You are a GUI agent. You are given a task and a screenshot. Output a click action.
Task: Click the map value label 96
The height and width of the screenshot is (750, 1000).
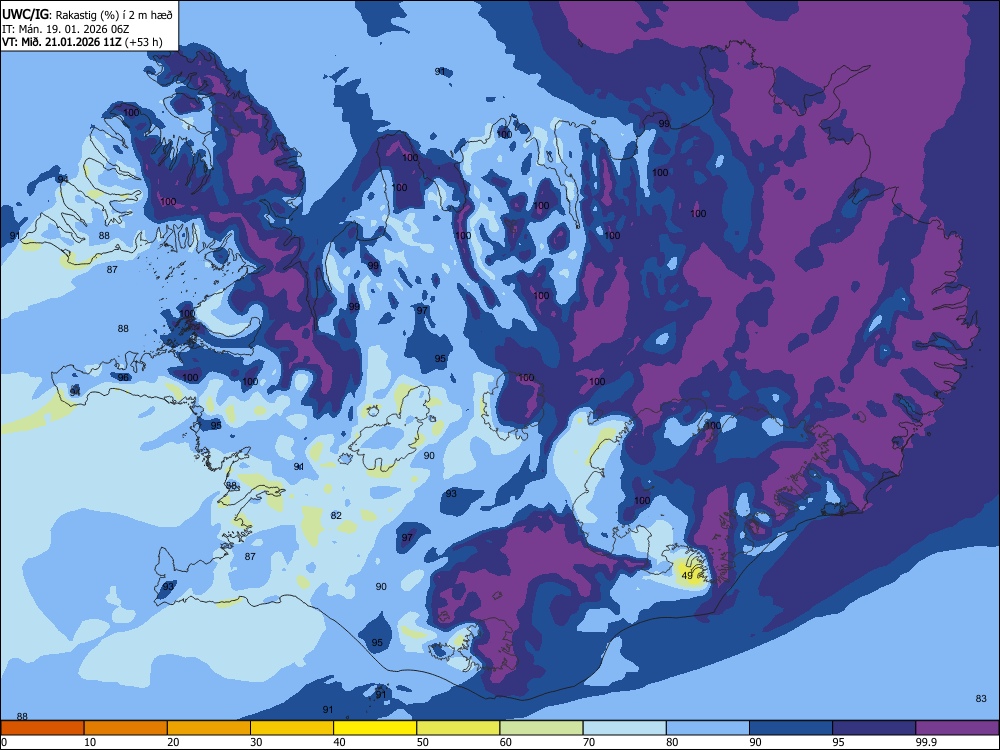pos(123,378)
